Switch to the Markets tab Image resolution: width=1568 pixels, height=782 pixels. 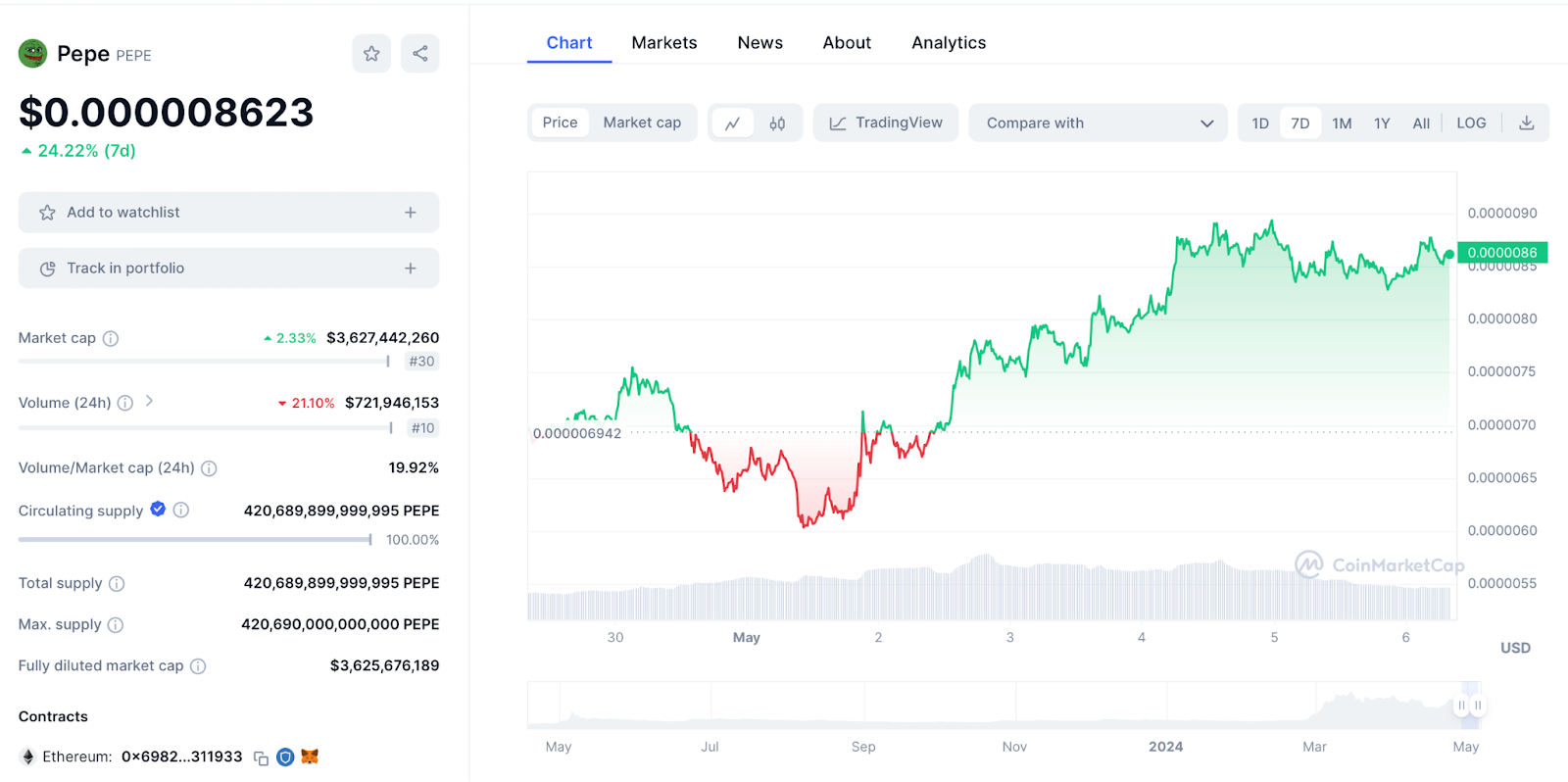click(x=664, y=43)
